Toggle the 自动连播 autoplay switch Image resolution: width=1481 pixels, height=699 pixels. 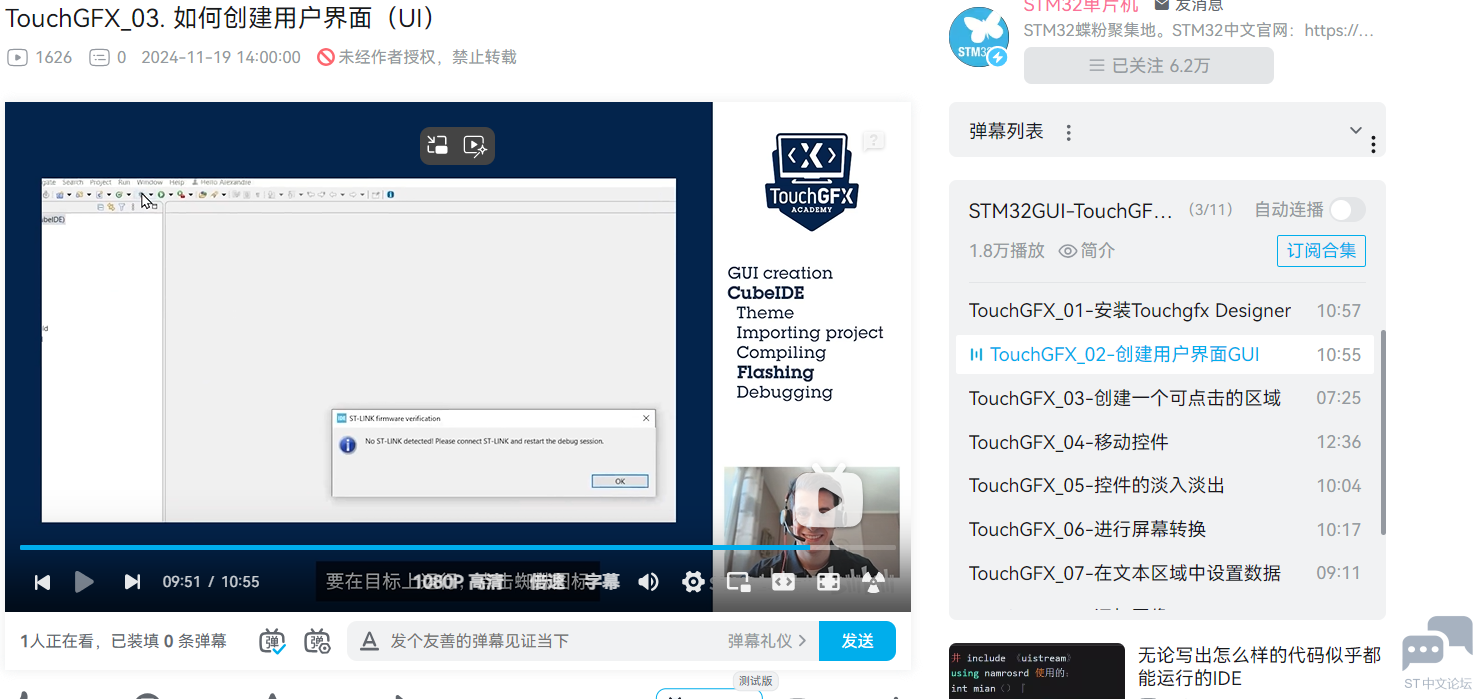(x=1346, y=210)
